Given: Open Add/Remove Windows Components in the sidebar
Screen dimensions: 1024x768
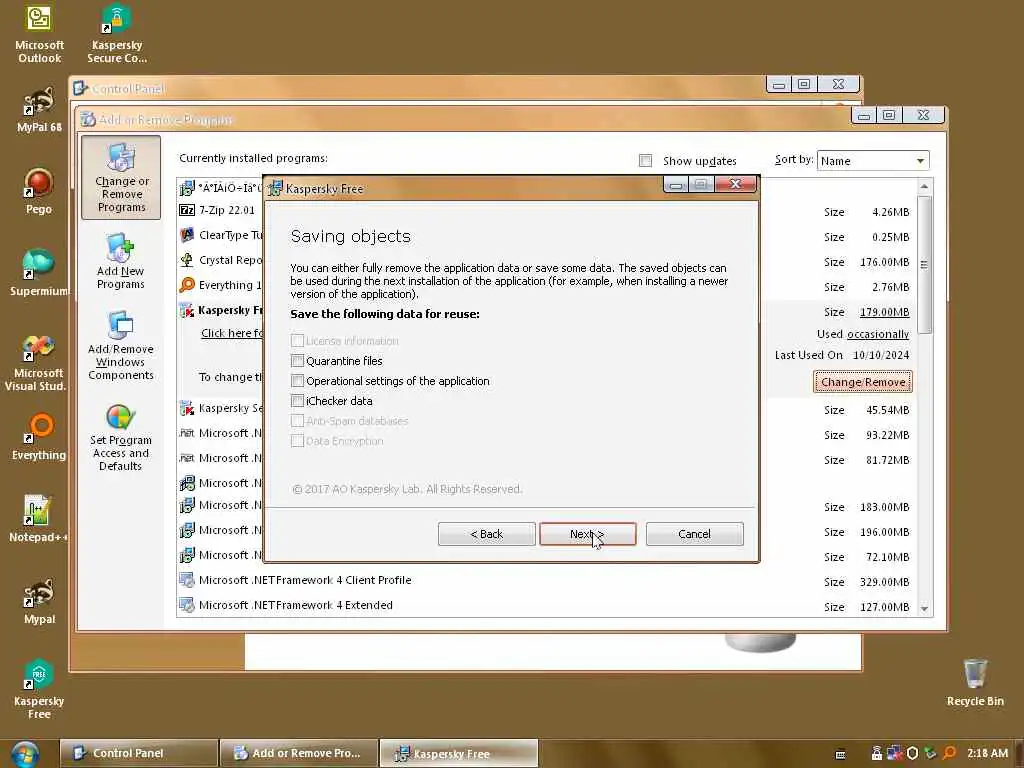Looking at the screenshot, I should coord(121,345).
